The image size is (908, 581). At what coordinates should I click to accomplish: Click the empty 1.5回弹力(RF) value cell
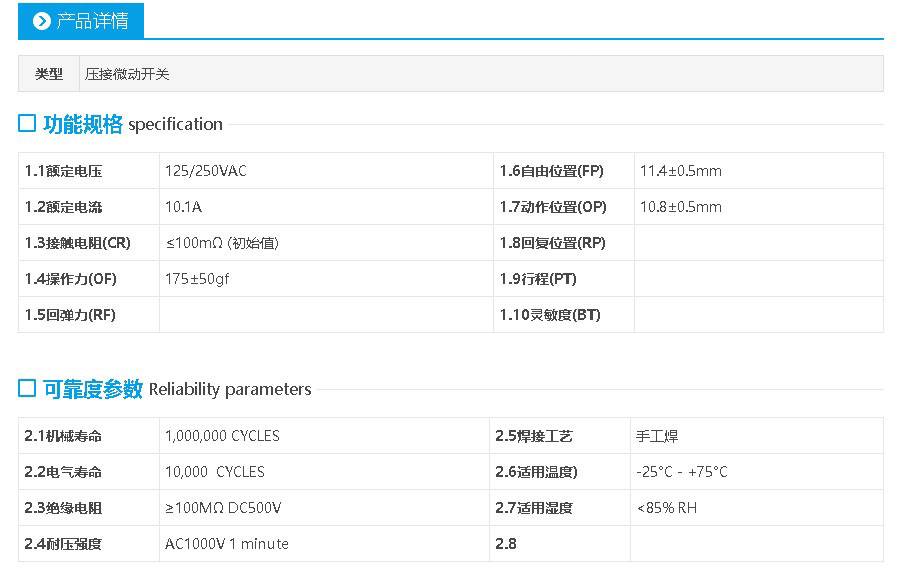326,315
